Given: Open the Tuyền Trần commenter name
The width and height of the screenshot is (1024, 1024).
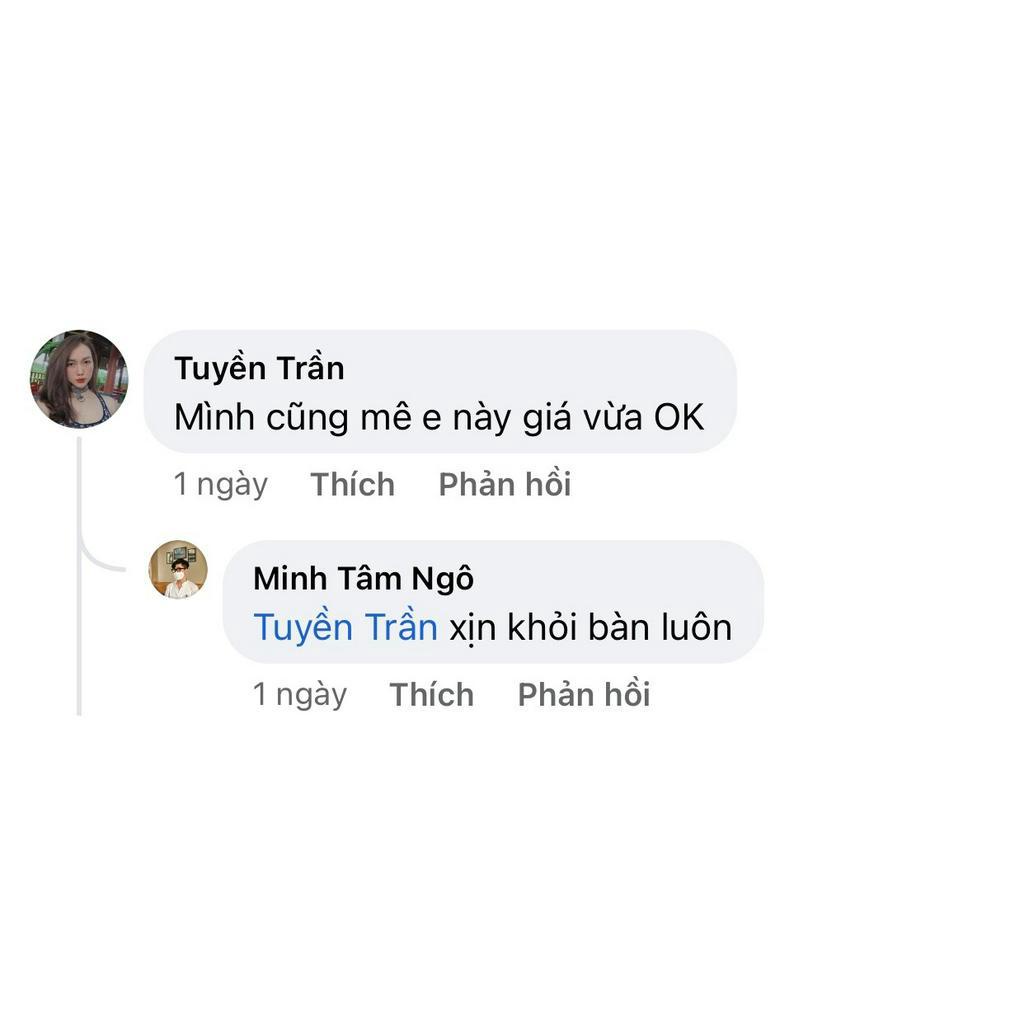Looking at the screenshot, I should [259, 368].
